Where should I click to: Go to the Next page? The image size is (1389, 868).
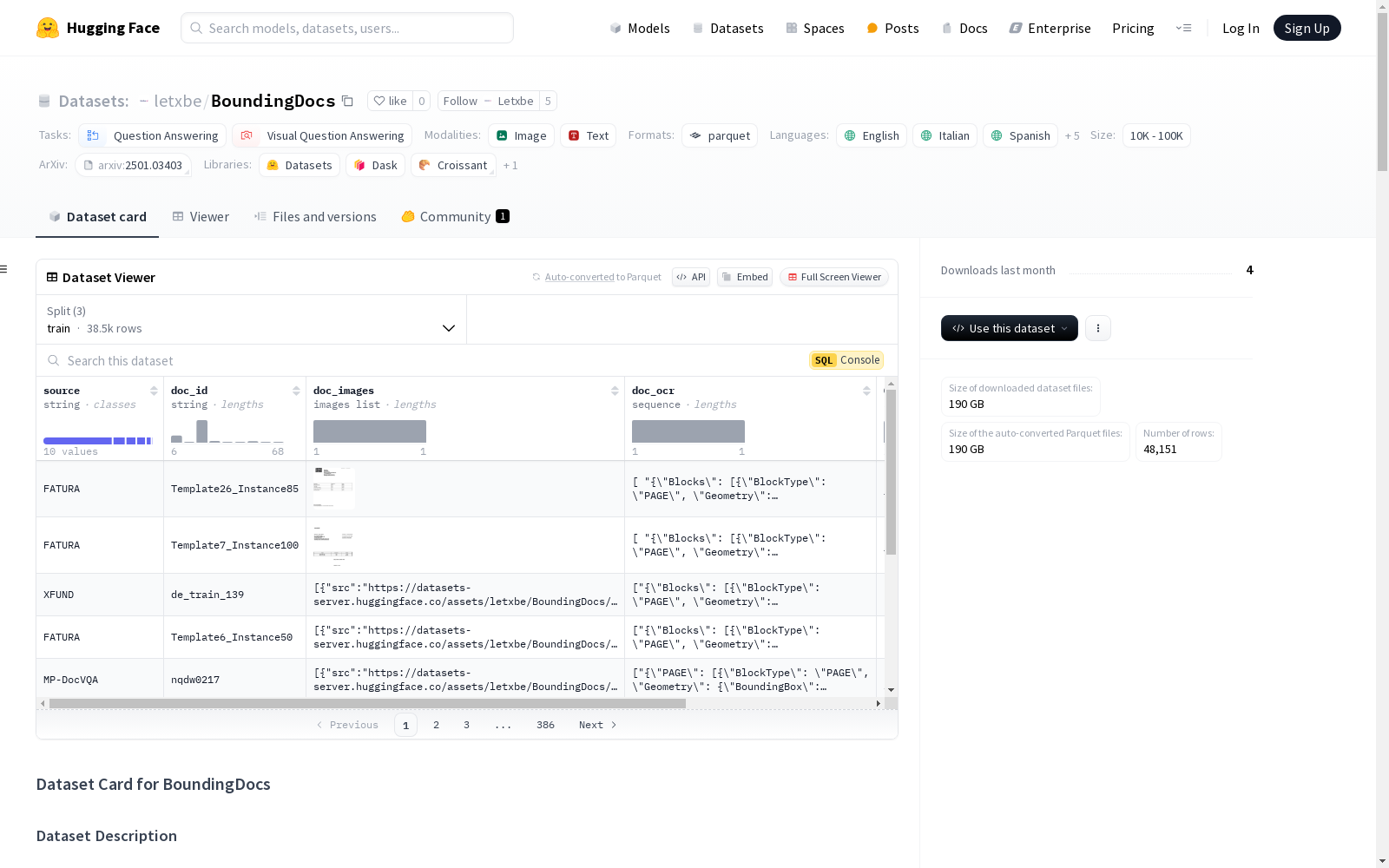pyautogui.click(x=598, y=725)
